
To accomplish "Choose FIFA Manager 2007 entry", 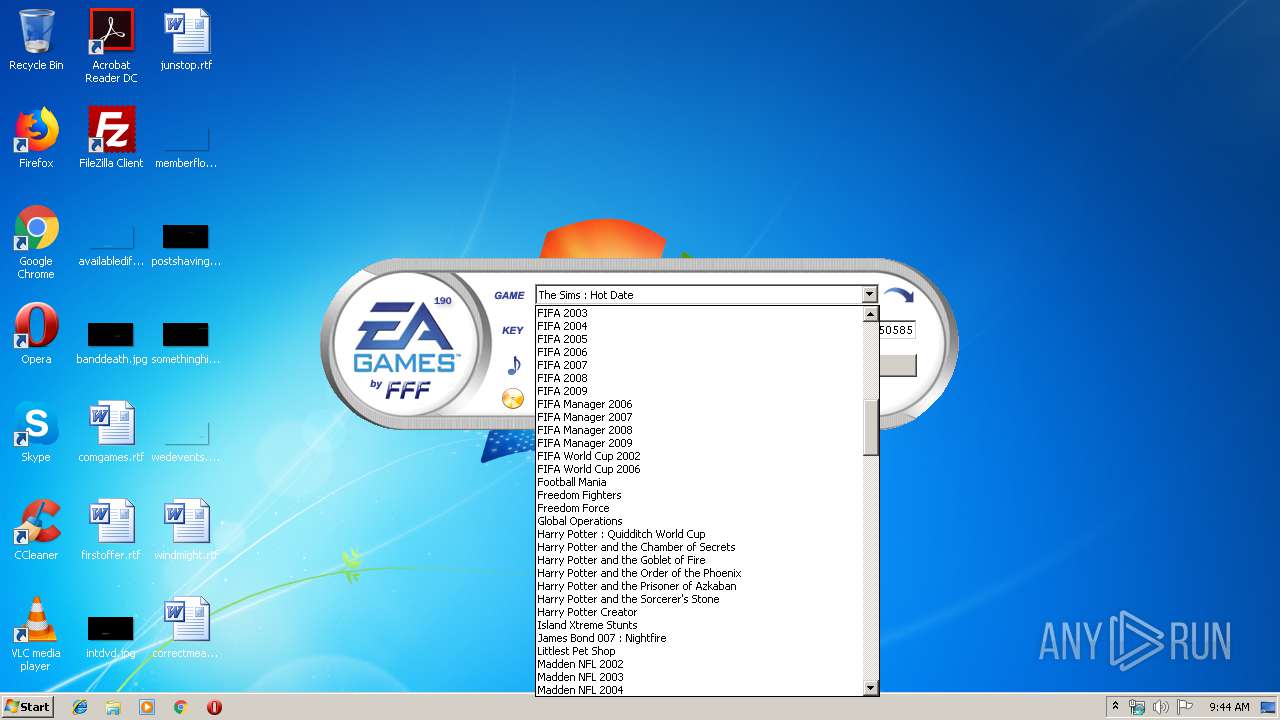I will click(698, 417).
